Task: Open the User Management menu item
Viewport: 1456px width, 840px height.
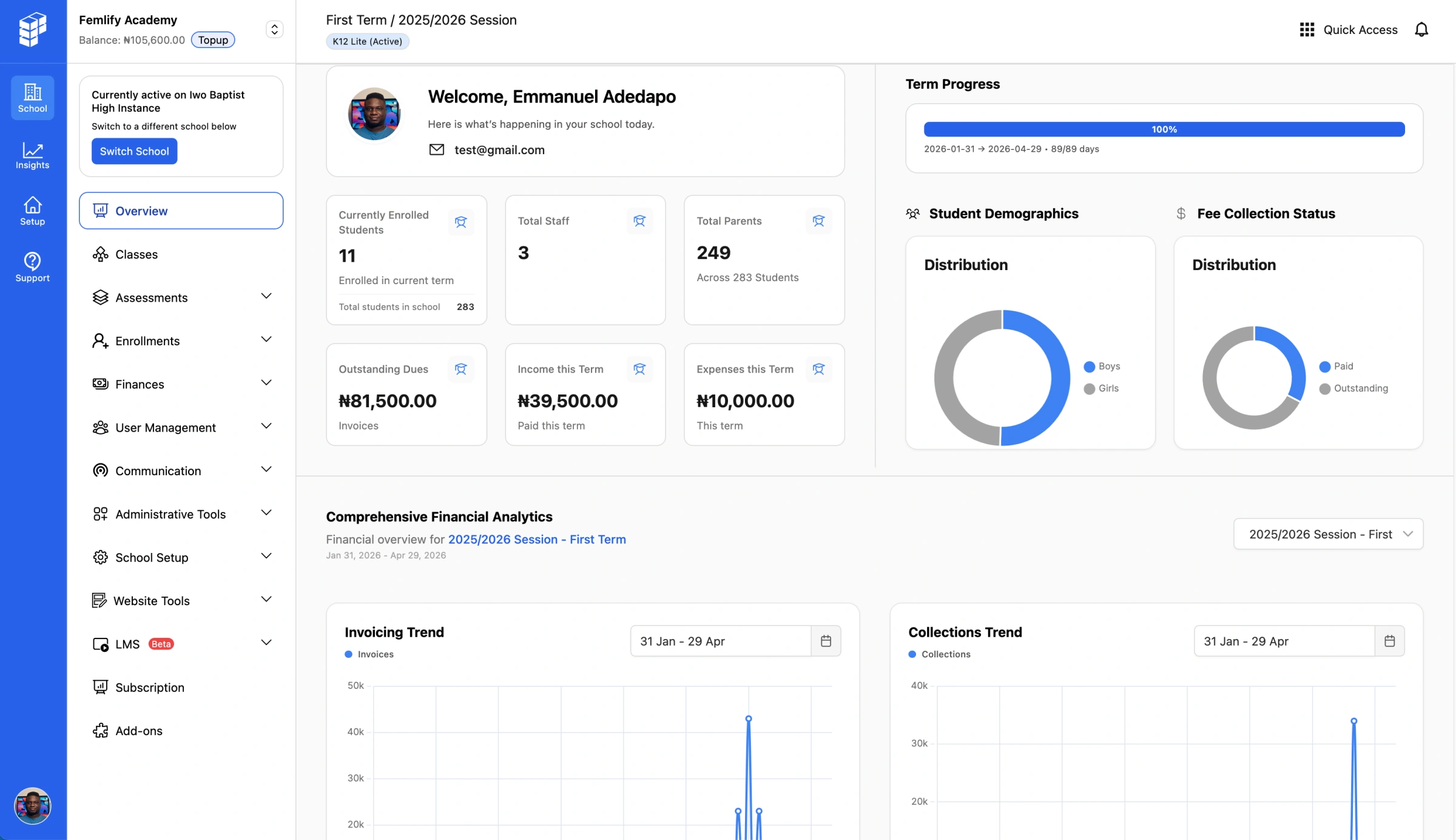Action: point(181,427)
